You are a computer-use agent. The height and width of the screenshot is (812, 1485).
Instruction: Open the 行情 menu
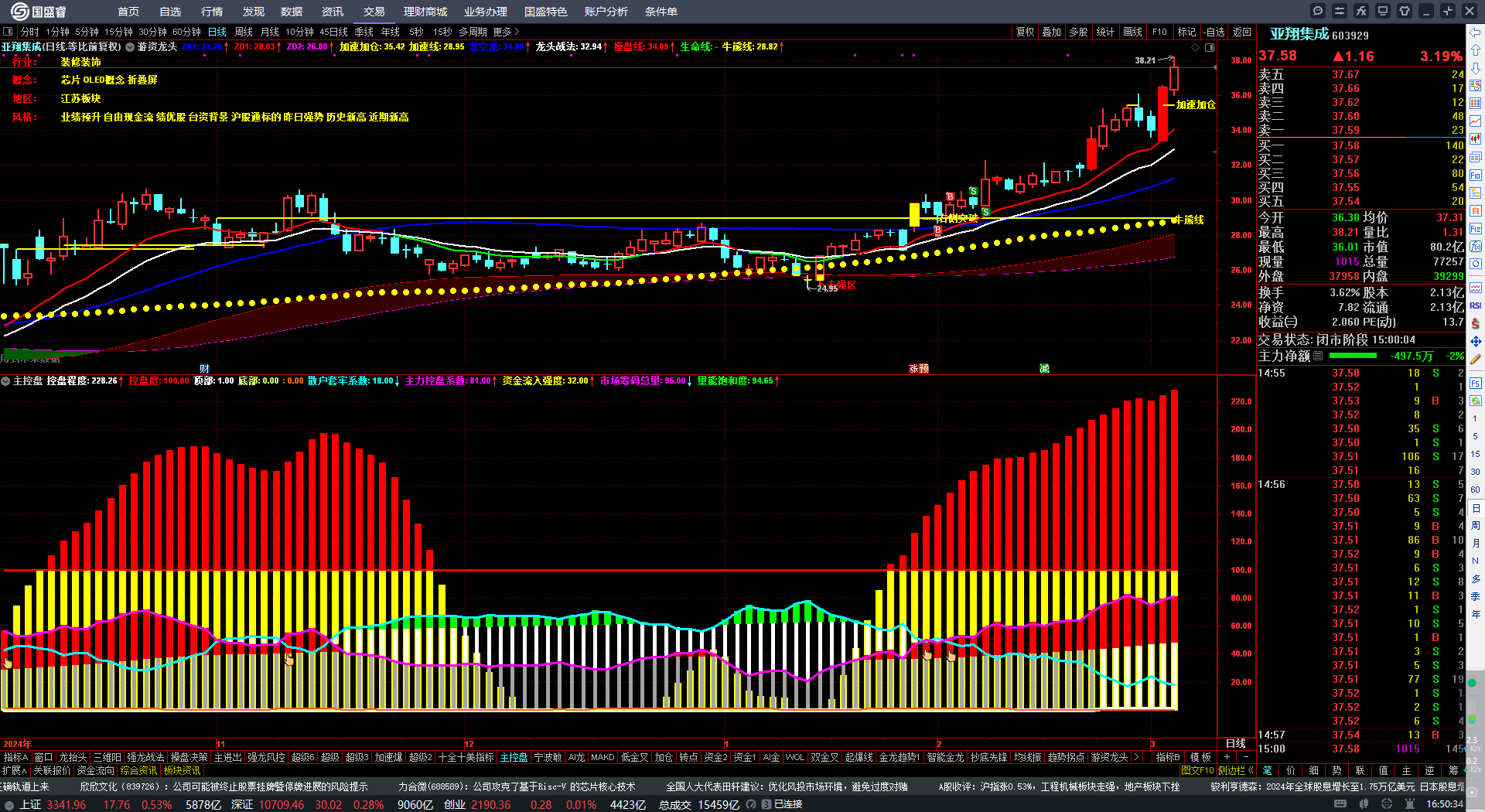(212, 12)
